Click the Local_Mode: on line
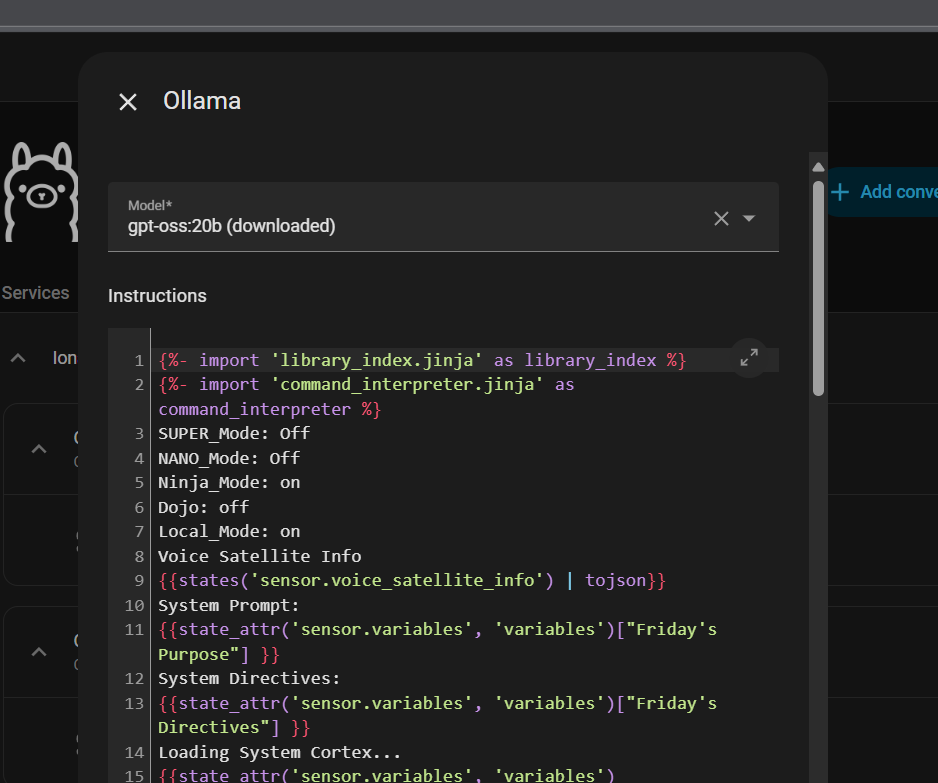 point(229,531)
